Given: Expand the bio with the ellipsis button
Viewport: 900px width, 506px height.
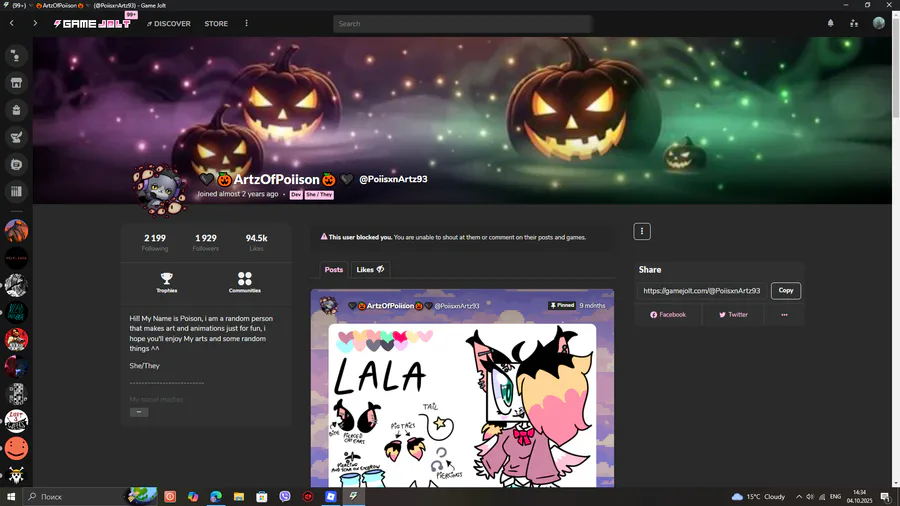Looking at the screenshot, I should coord(139,412).
